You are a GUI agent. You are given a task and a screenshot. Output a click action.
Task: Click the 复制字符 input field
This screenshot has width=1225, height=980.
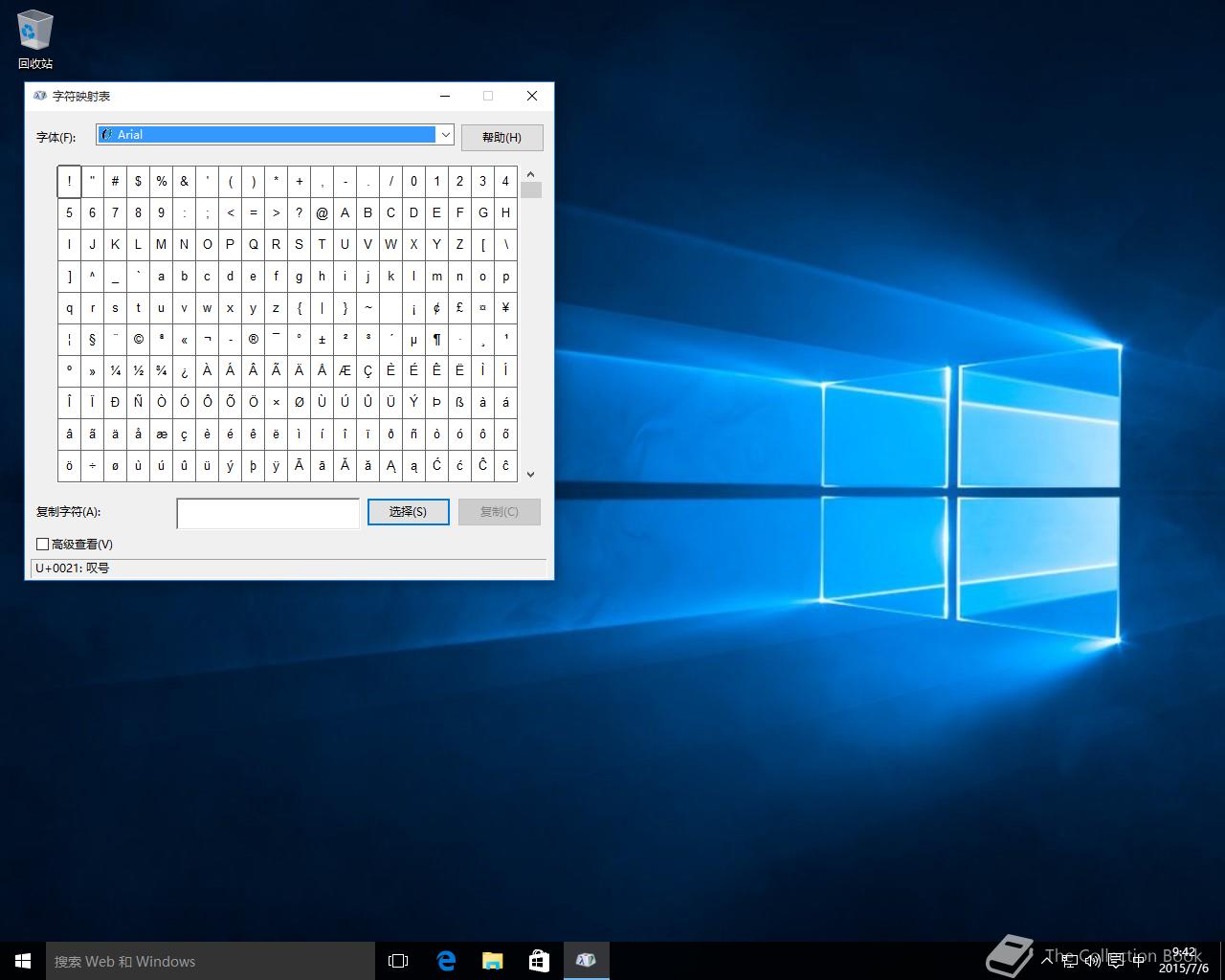(268, 513)
